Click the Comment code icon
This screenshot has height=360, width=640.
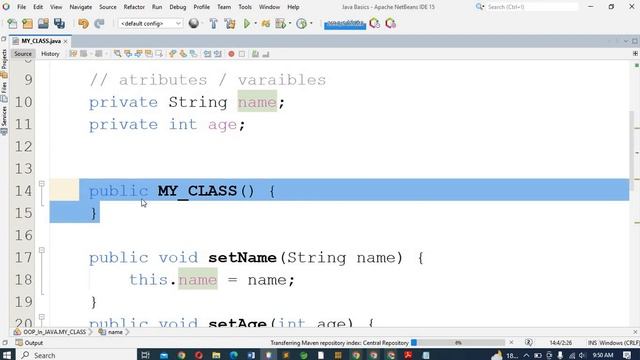(255, 54)
